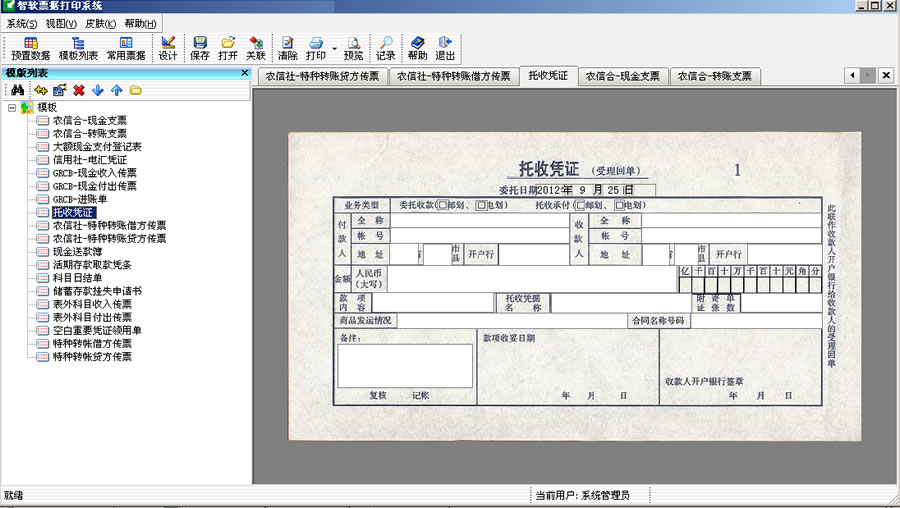This screenshot has width=900, height=508.
Task: Switch to the 农信合-现金支票 tab
Action: click(x=623, y=76)
